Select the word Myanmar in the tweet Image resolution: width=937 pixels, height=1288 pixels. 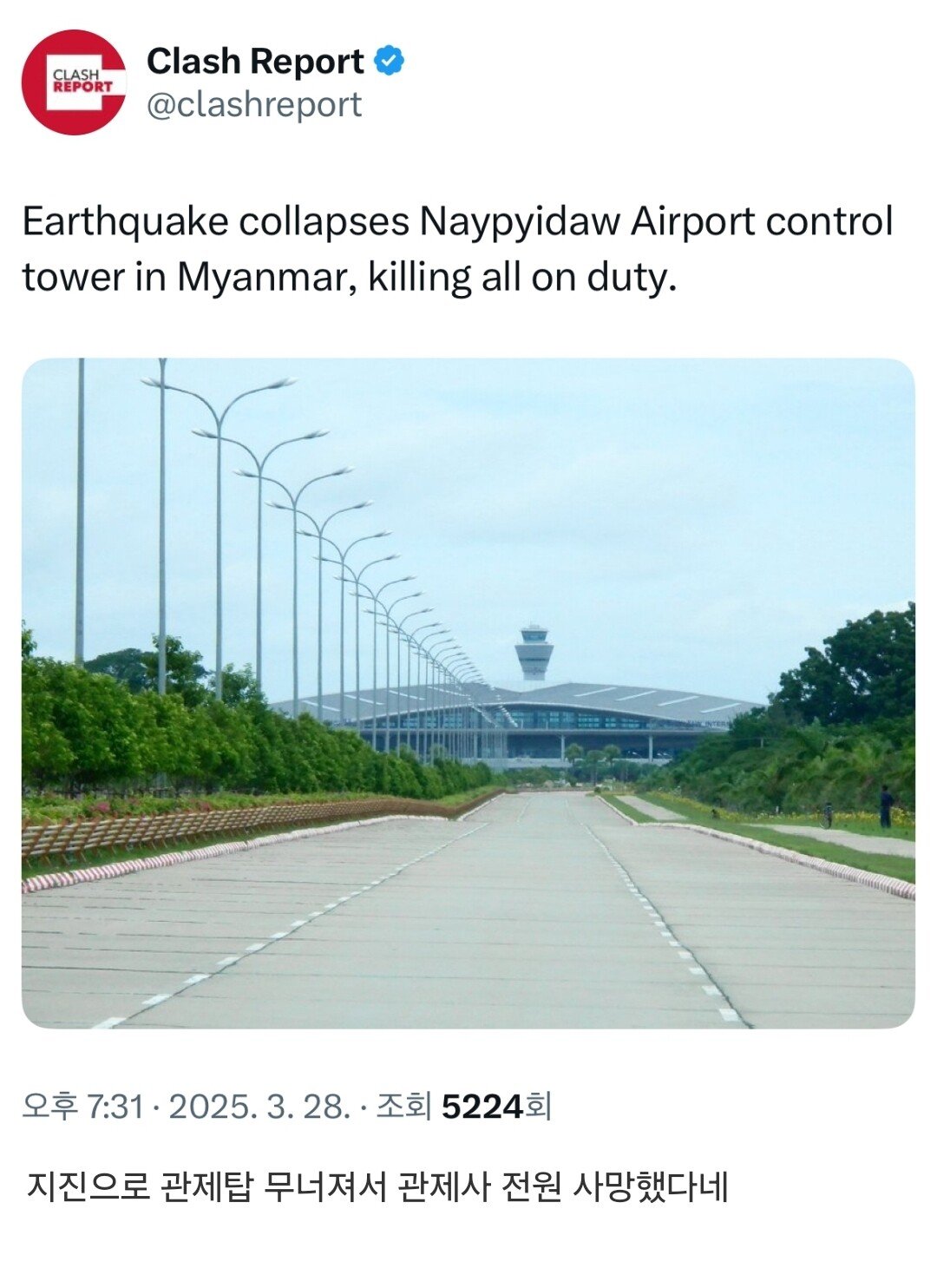265,278
